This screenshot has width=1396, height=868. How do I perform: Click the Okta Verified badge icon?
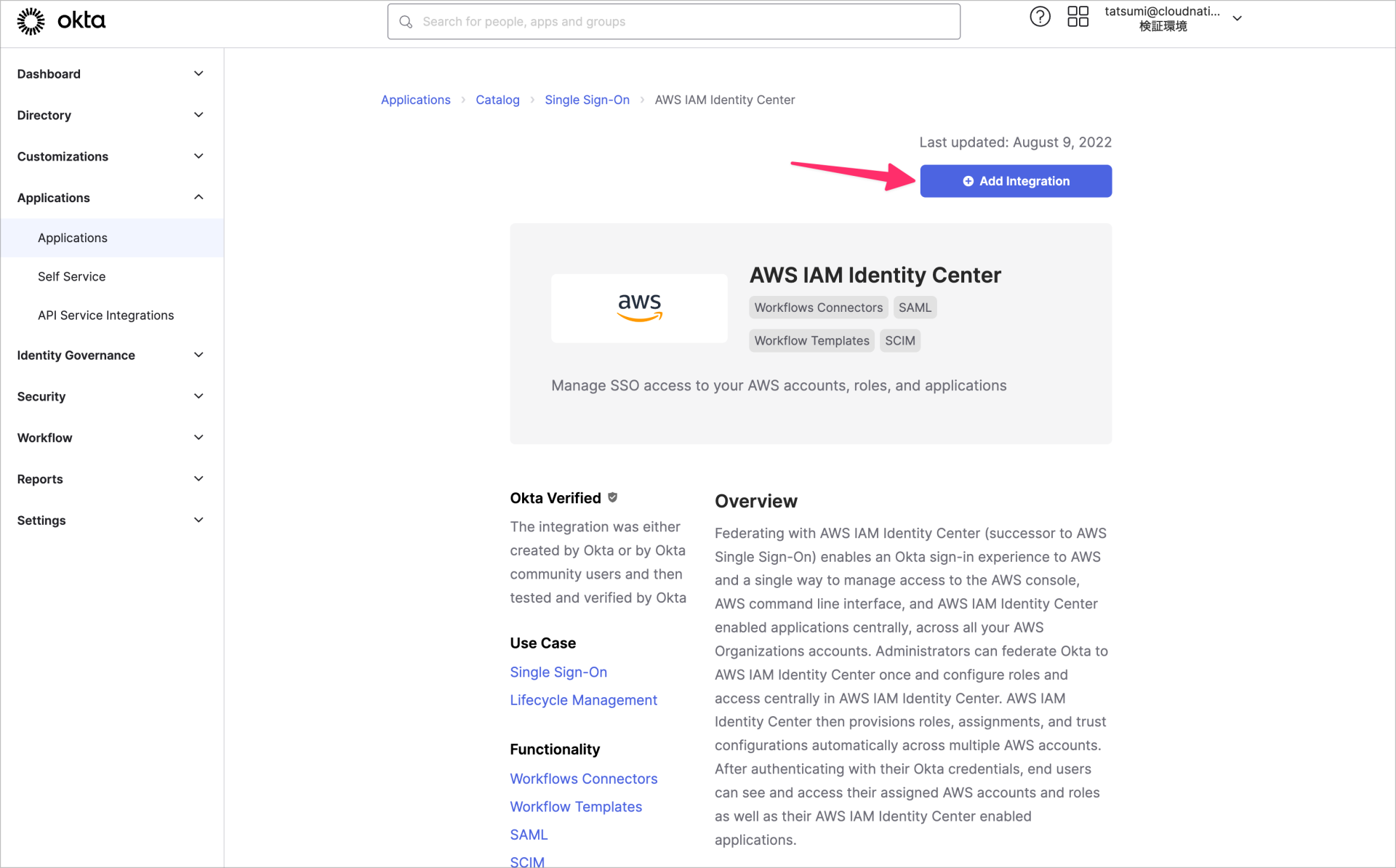[611, 497]
